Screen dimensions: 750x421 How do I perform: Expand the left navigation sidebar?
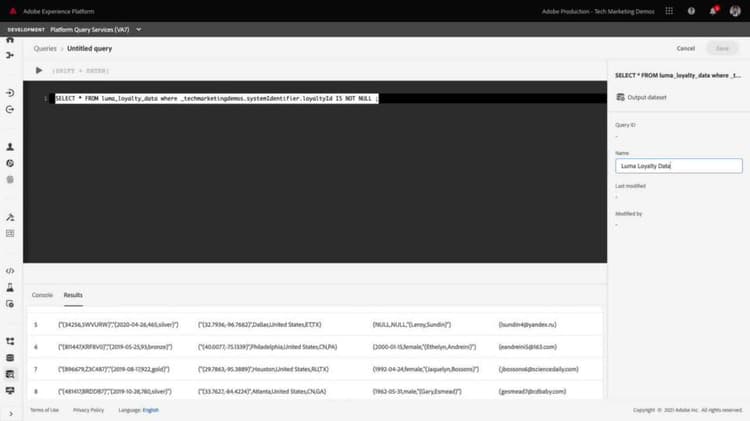click(x=11, y=414)
